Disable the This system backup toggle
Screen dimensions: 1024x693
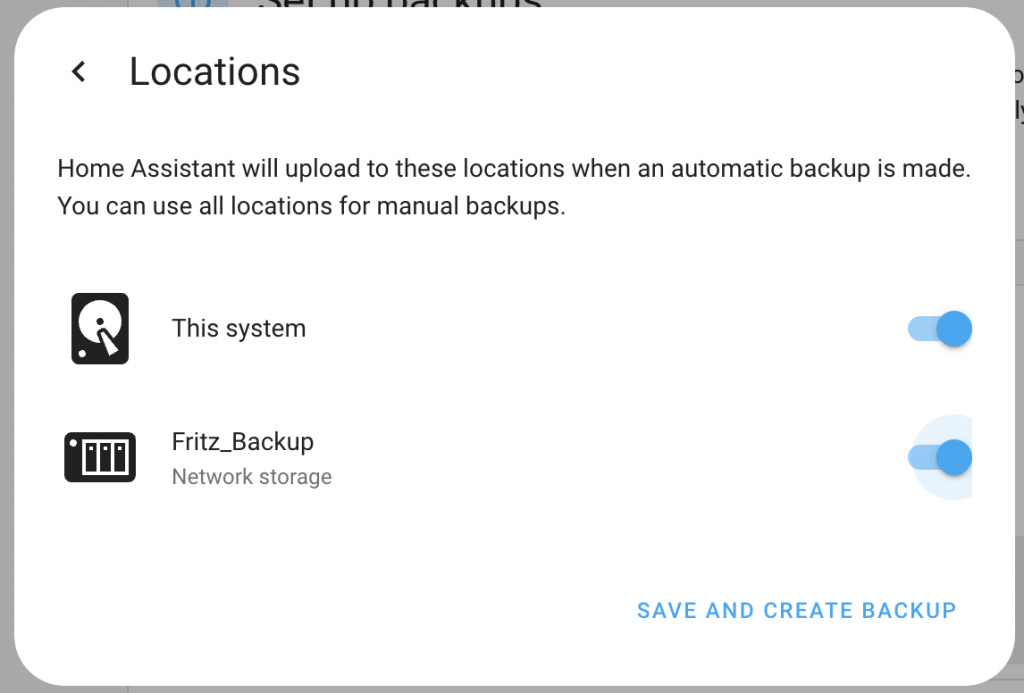pyautogui.click(x=940, y=328)
